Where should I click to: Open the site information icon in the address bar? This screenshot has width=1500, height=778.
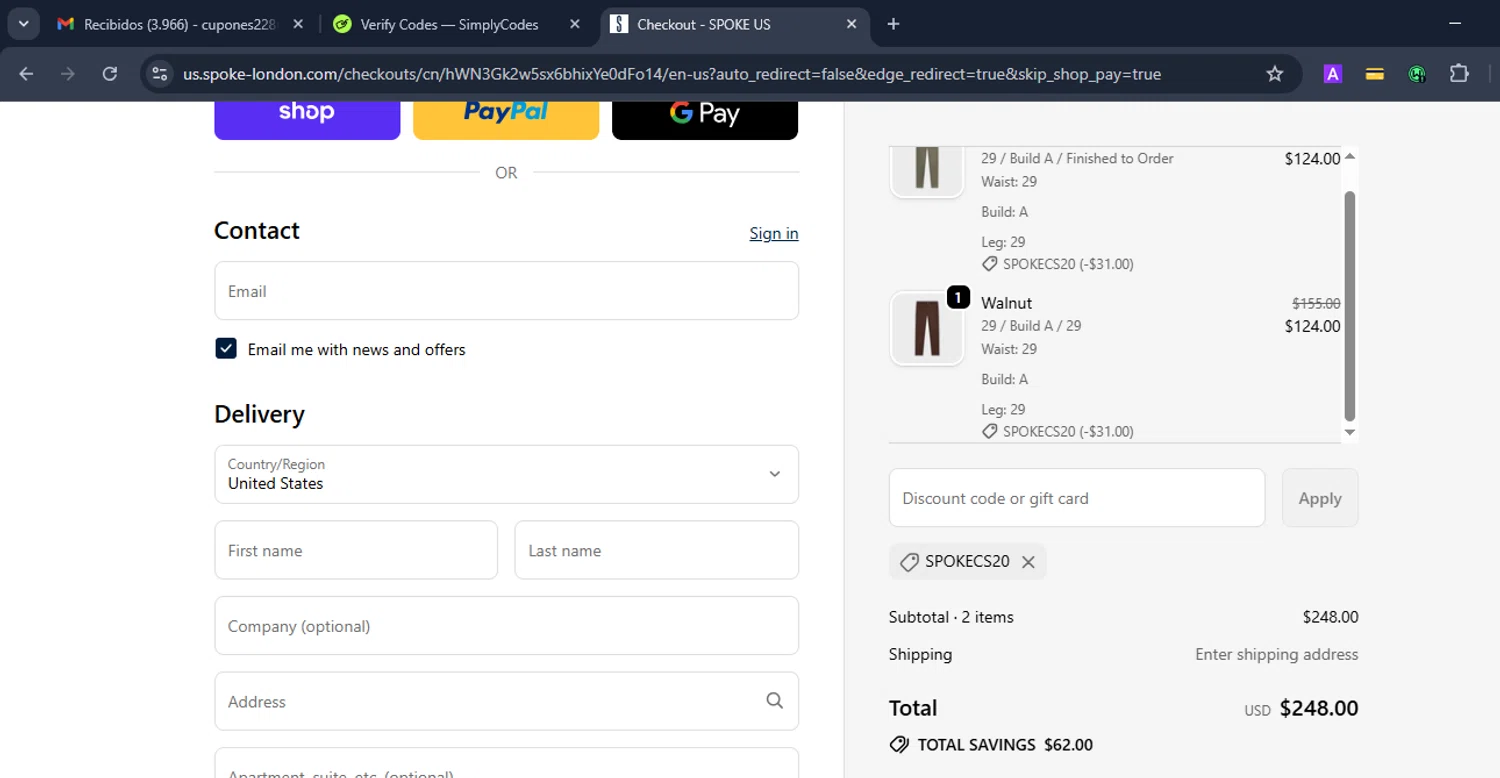point(159,74)
